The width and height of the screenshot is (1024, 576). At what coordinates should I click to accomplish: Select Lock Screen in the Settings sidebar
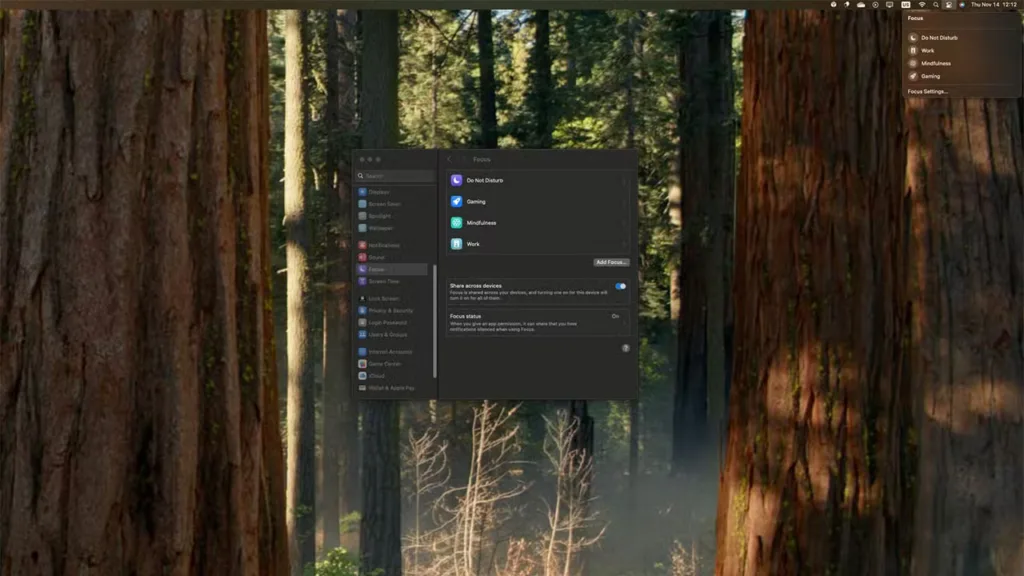pyautogui.click(x=392, y=298)
